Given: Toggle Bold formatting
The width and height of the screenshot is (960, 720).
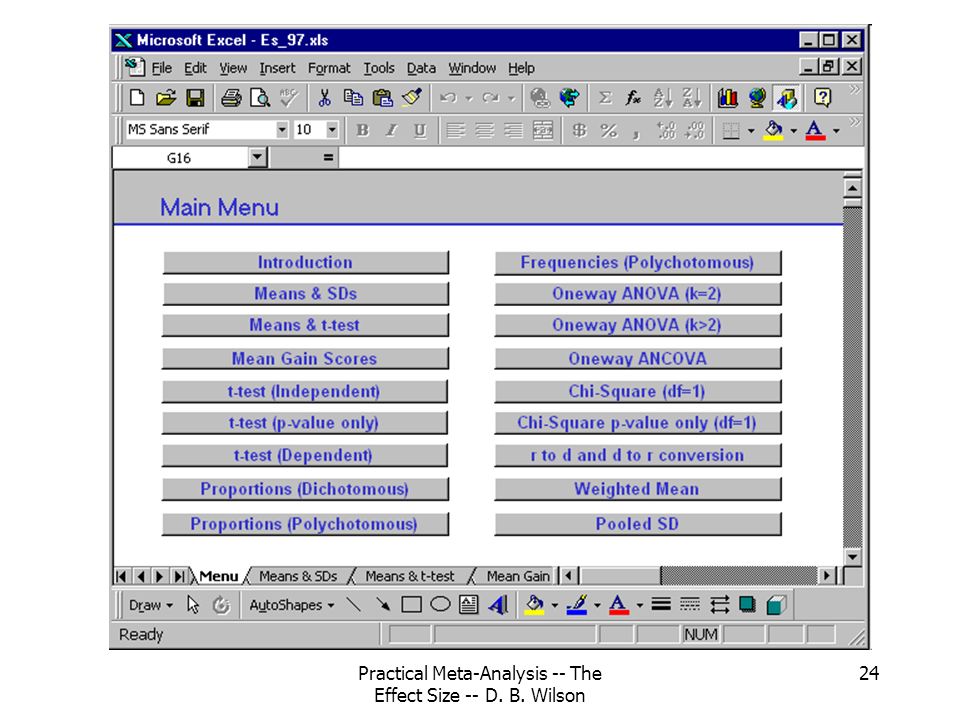Looking at the screenshot, I should coord(362,130).
